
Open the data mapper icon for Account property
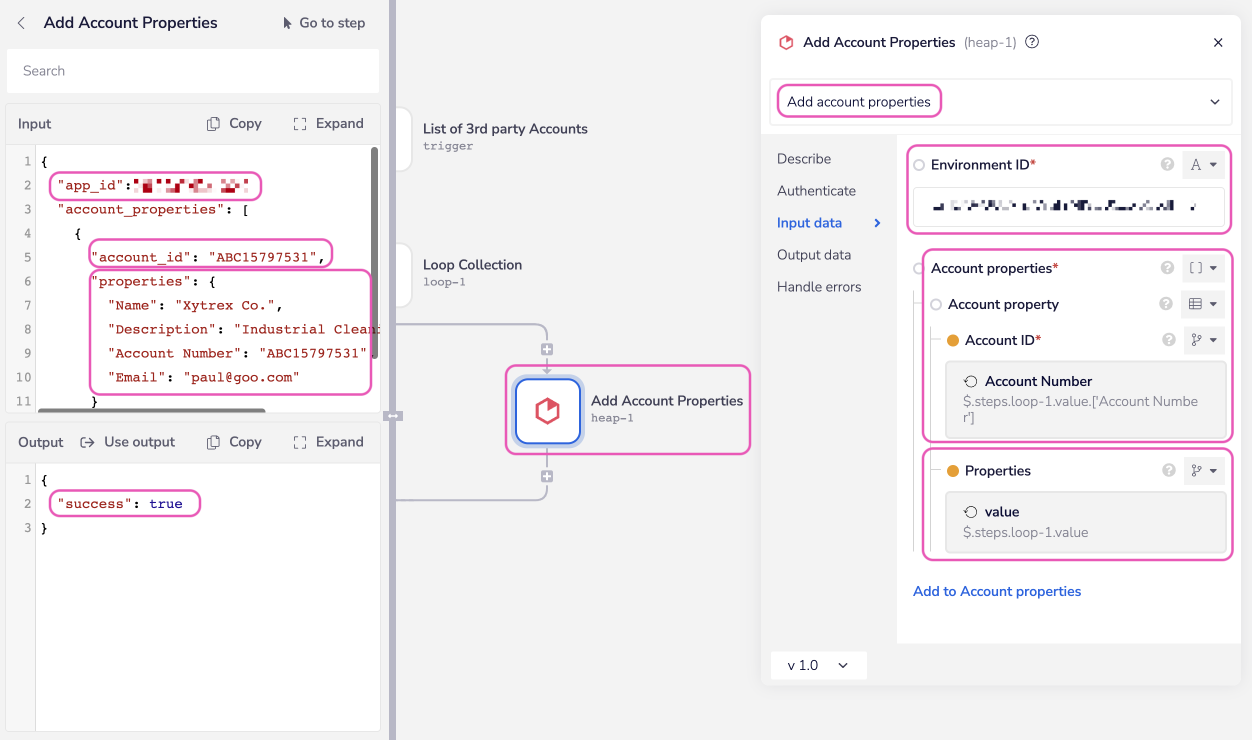pos(1203,303)
